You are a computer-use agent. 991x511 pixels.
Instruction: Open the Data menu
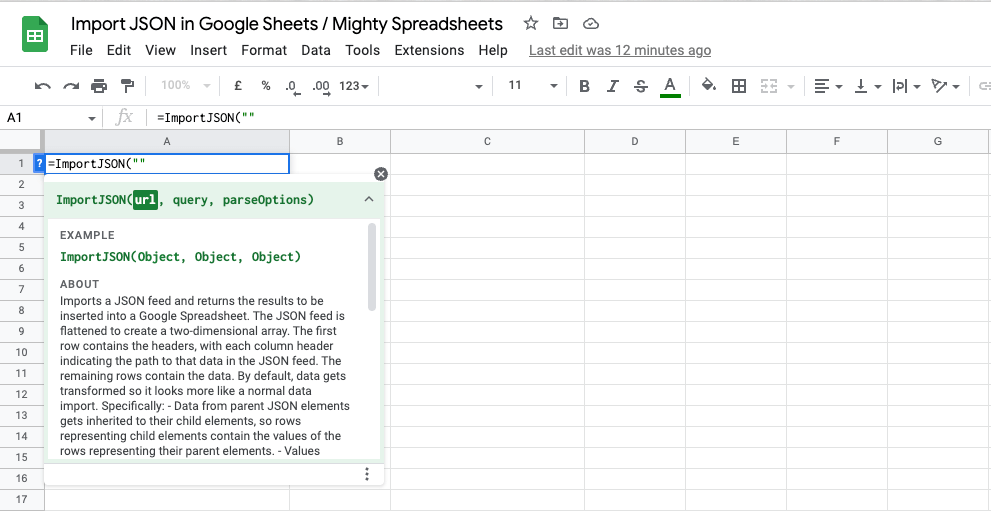316,50
